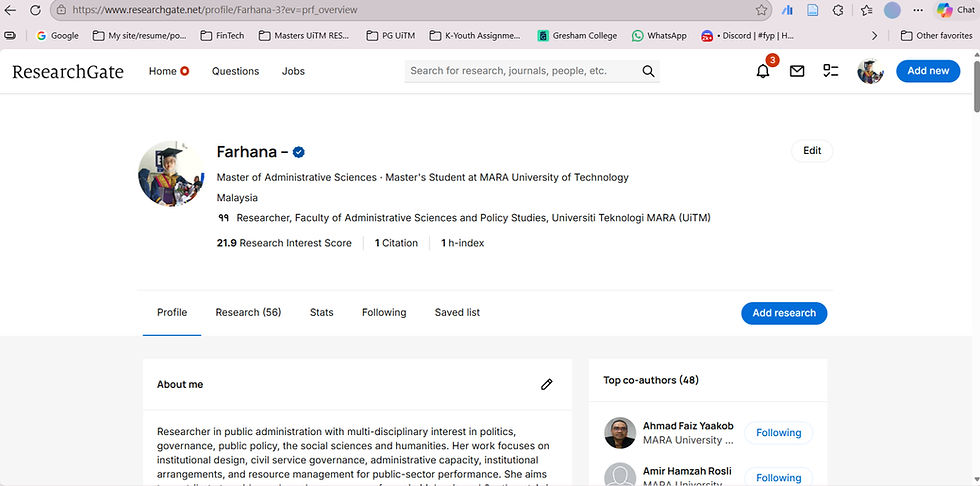Select the Profile tab

pos(172,312)
